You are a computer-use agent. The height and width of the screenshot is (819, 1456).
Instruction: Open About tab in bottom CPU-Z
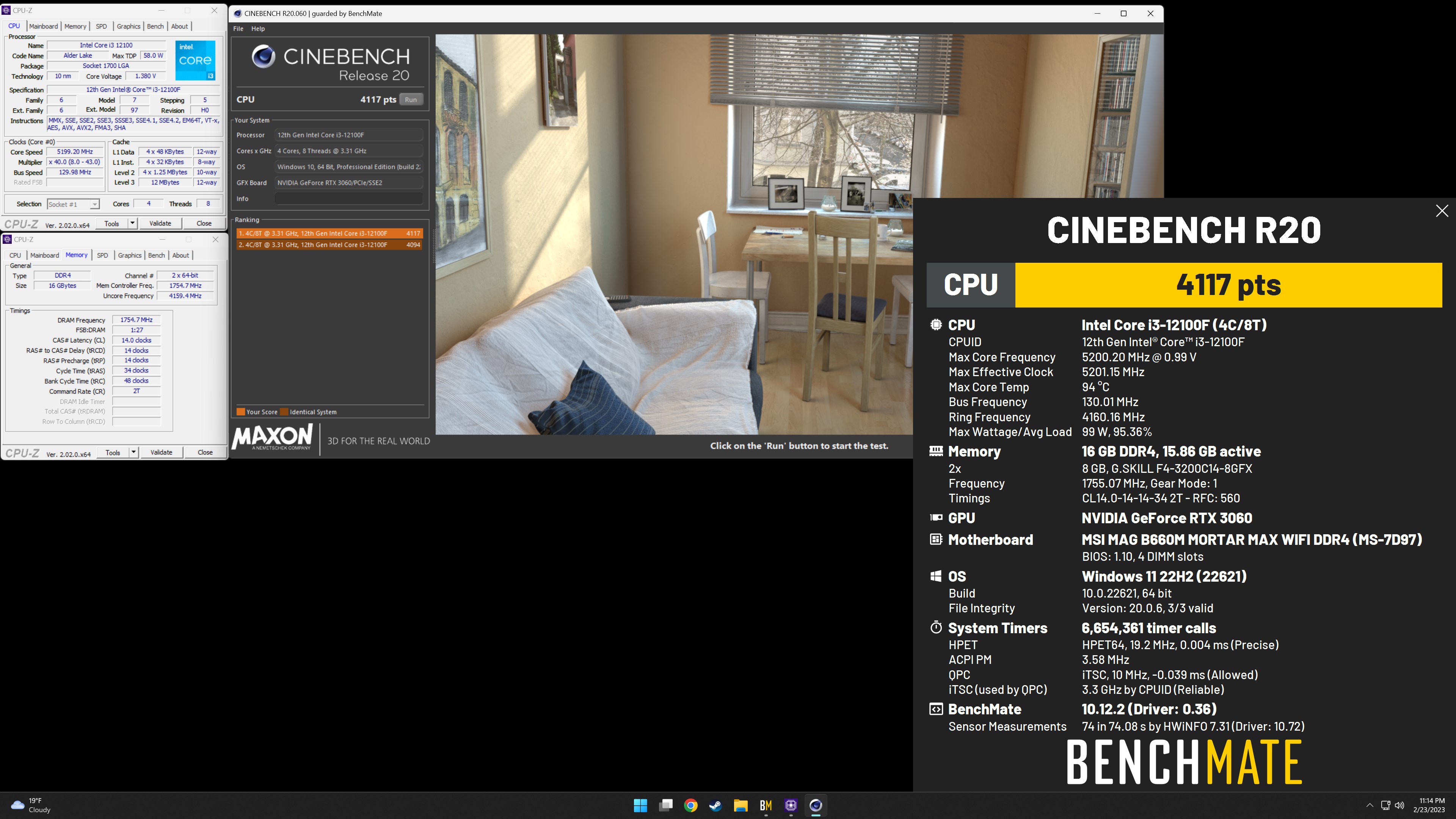181,256
